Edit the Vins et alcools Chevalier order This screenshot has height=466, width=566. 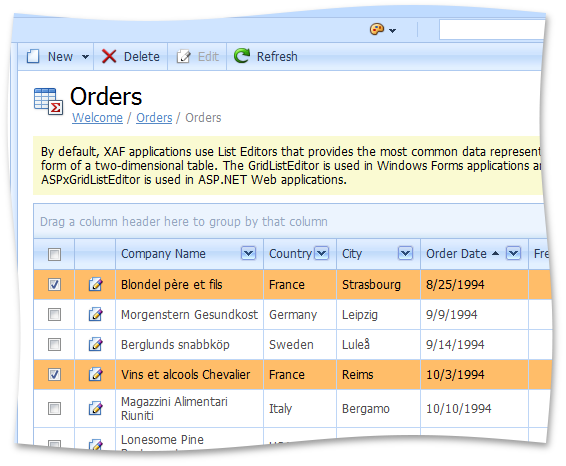pyautogui.click(x=96, y=374)
